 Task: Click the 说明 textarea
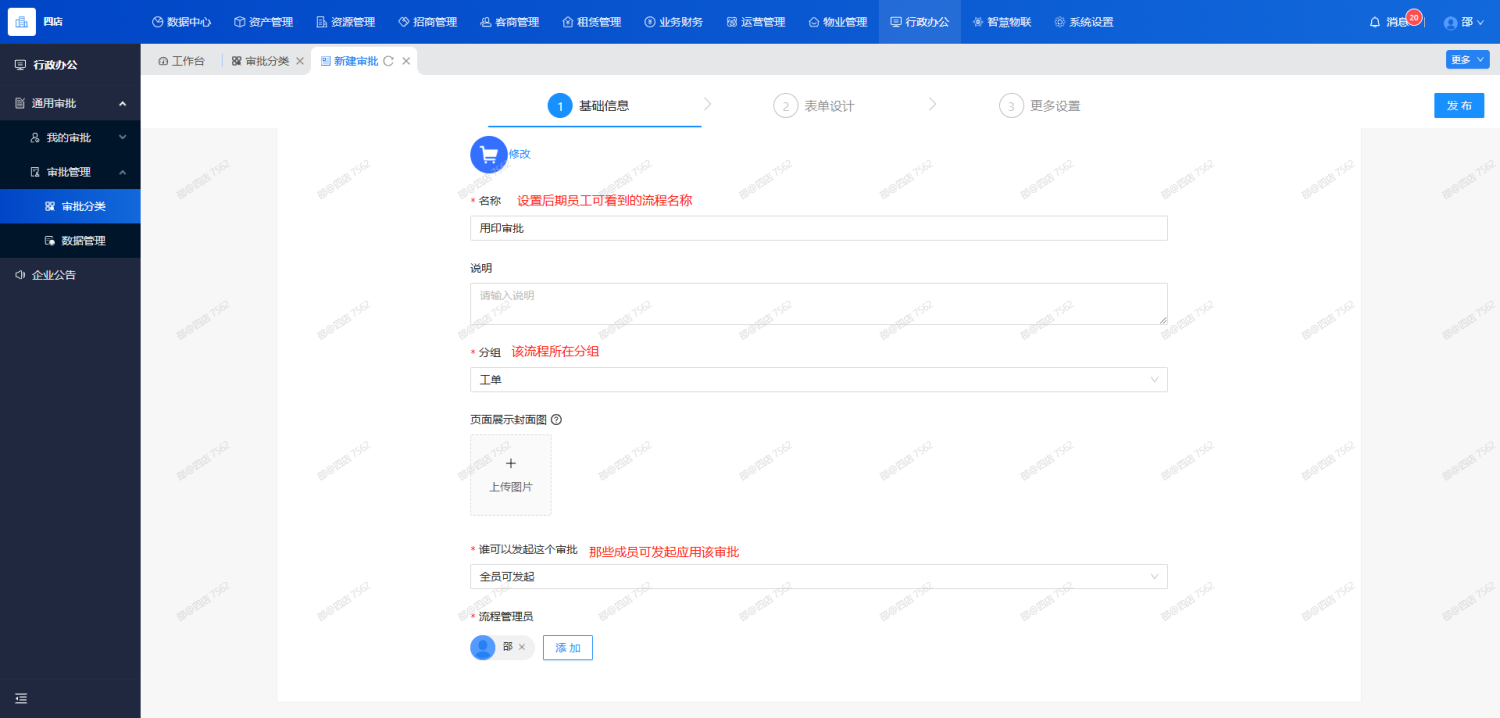tap(819, 304)
